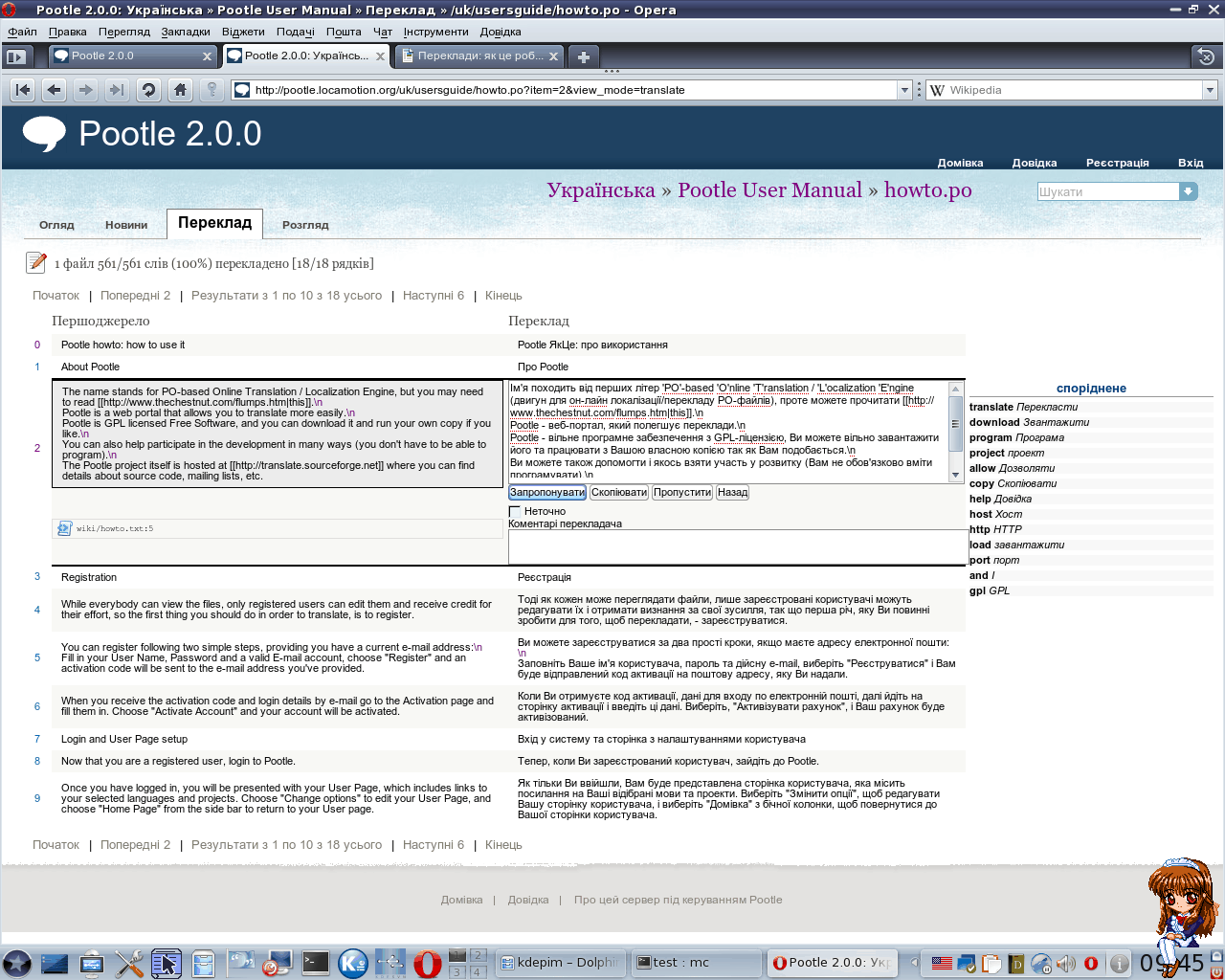Click the wiki/howto.txt location icon
Screen dimensions: 1225x980
pos(65,528)
